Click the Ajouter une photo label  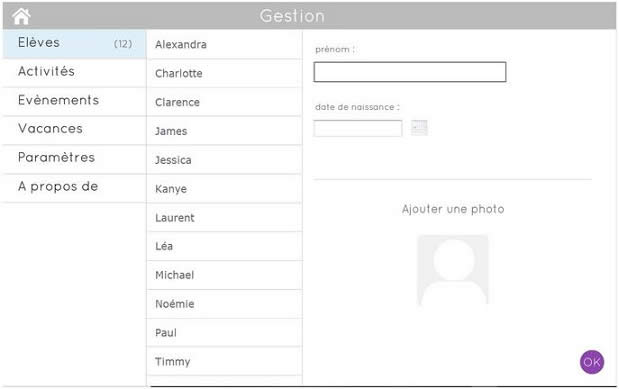click(453, 209)
